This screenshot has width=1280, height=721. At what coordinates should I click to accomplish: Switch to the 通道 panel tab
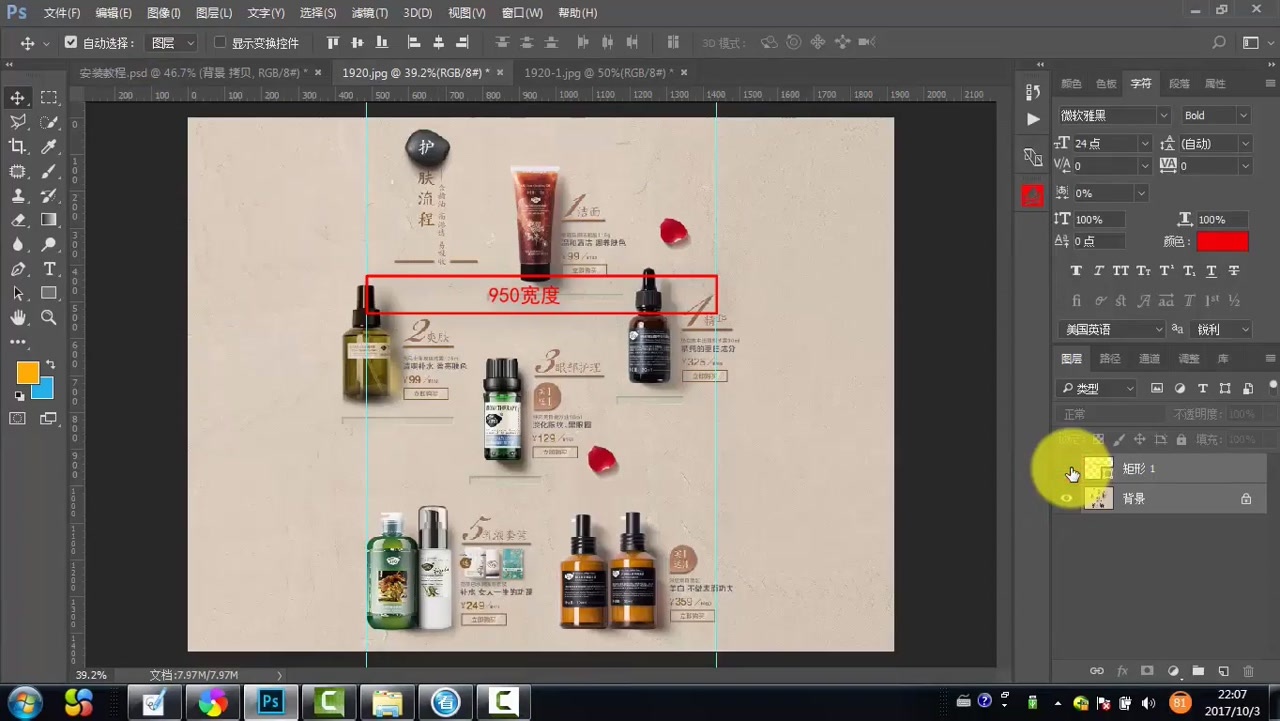pos(1150,359)
